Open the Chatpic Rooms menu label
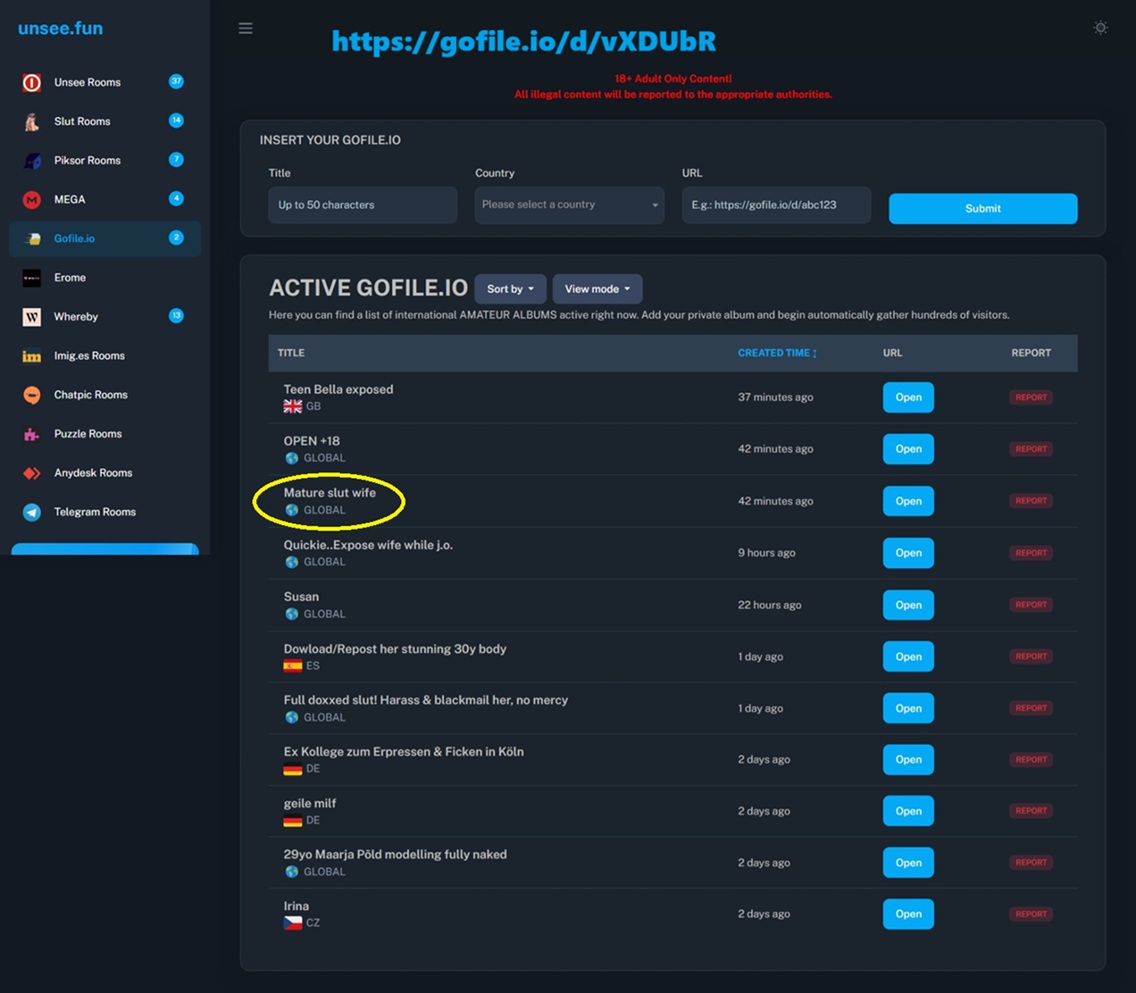This screenshot has width=1136, height=993. pos(91,395)
